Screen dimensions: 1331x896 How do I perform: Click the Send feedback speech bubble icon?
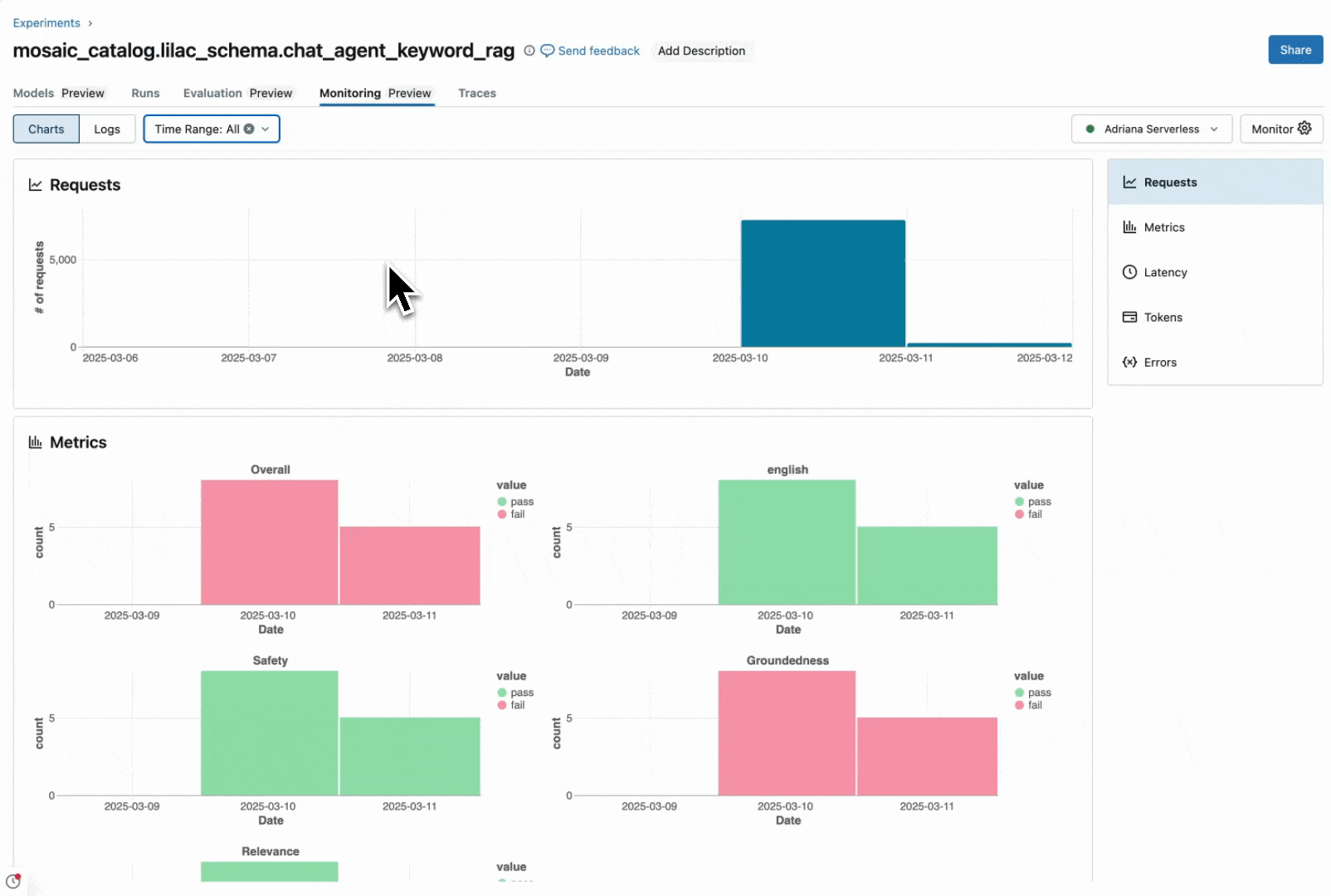click(548, 51)
